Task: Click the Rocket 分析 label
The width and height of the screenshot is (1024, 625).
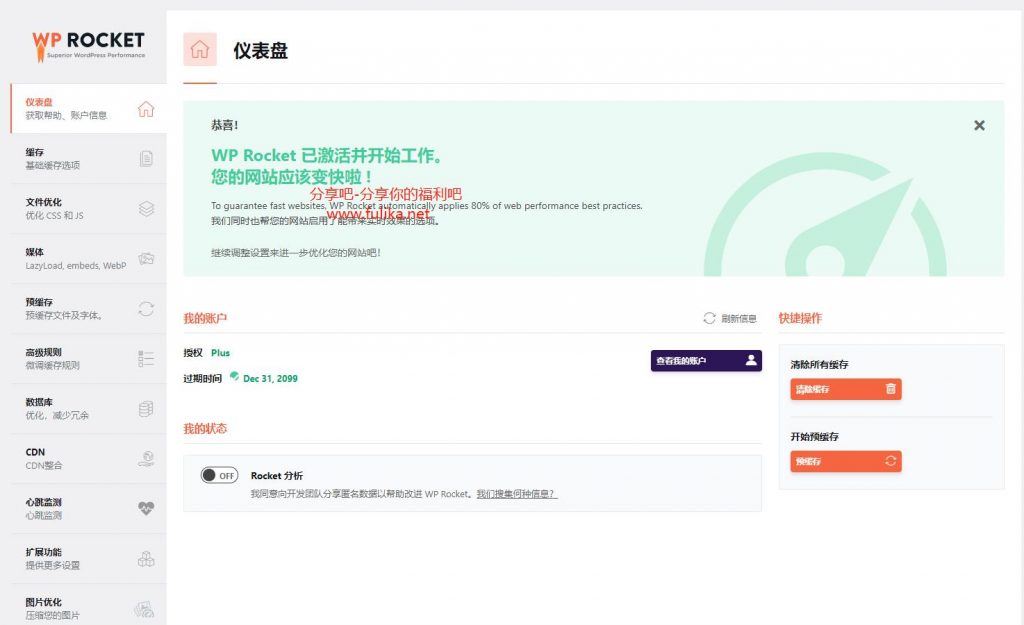Action: (277, 475)
